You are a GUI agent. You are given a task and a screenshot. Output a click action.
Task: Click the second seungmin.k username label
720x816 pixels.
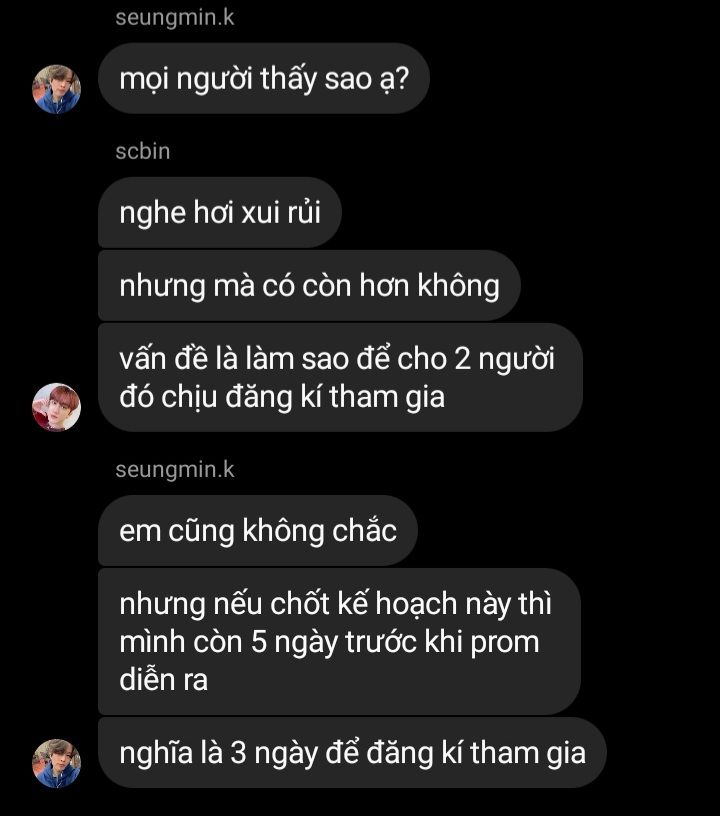[x=175, y=470]
